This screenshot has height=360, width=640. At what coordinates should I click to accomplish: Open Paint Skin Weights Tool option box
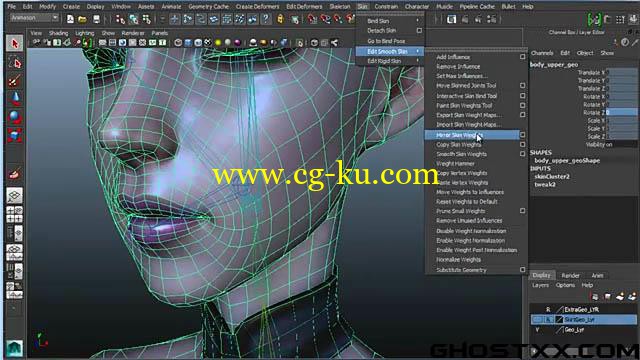[x=522, y=105]
